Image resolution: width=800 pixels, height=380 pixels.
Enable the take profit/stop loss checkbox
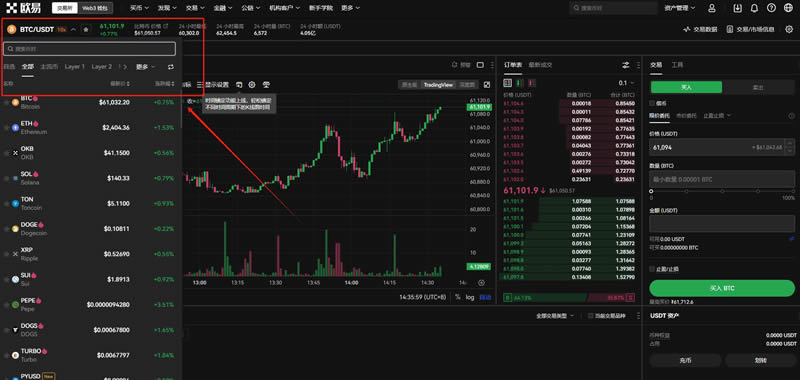coord(653,269)
